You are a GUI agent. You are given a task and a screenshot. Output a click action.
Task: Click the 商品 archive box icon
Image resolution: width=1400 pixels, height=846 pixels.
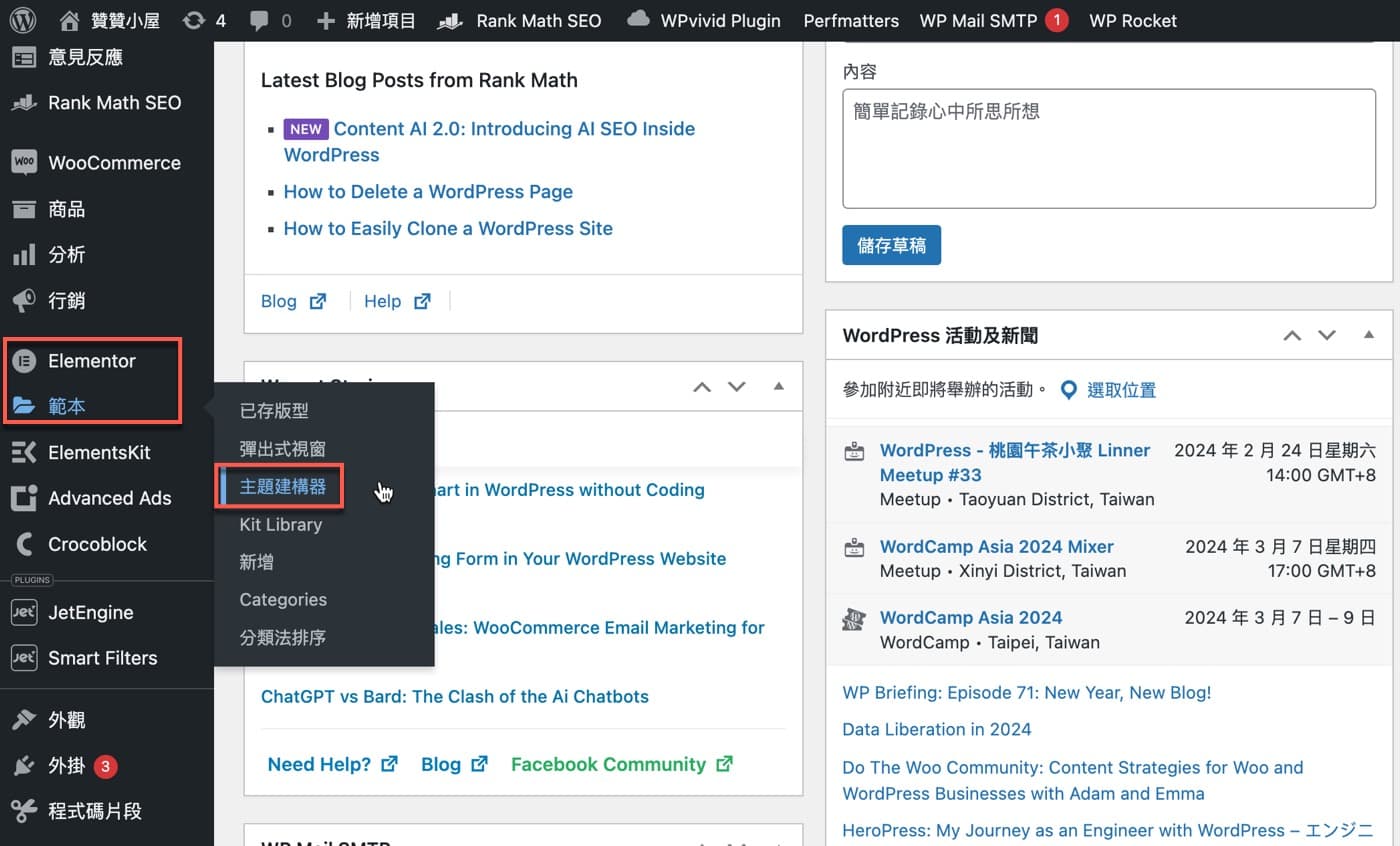(x=24, y=209)
